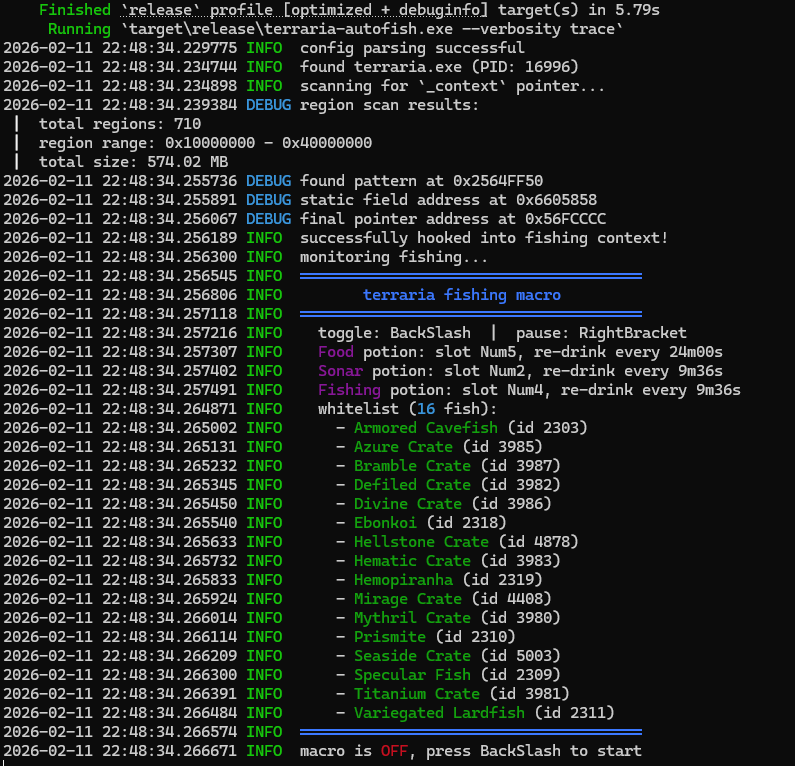Viewport: 795px width, 766px height.
Task: Select 'Azure Crate' whitelist entry
Action: (403, 447)
